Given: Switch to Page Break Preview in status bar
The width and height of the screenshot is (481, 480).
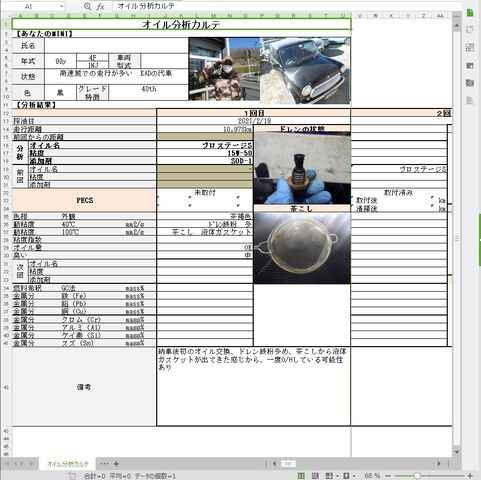Looking at the screenshot, I should click(x=315, y=476).
